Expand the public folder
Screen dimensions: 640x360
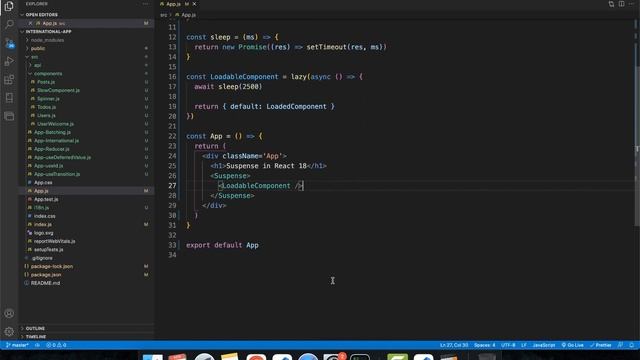(38, 48)
